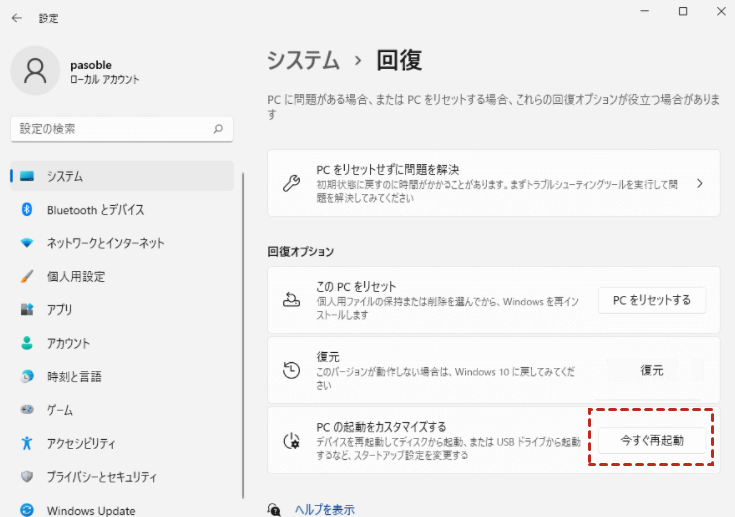Click the アプリ icon in sidebar
Screen dimensions: 735x517
tap(27, 309)
